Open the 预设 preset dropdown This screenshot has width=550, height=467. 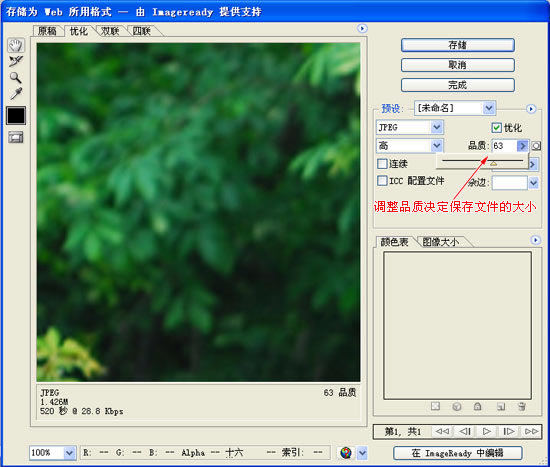coord(455,108)
